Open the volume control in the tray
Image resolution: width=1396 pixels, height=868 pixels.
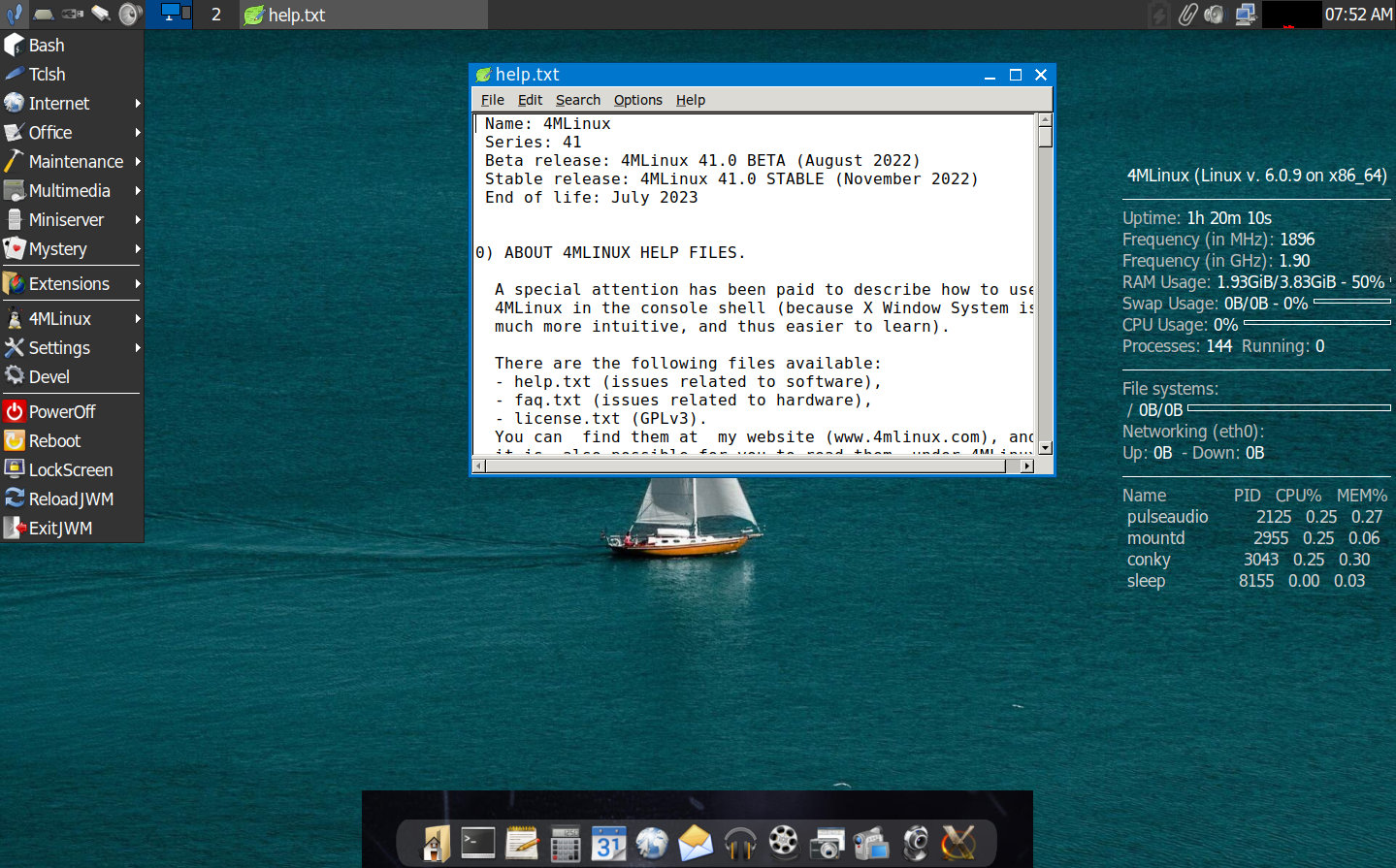point(1214,15)
